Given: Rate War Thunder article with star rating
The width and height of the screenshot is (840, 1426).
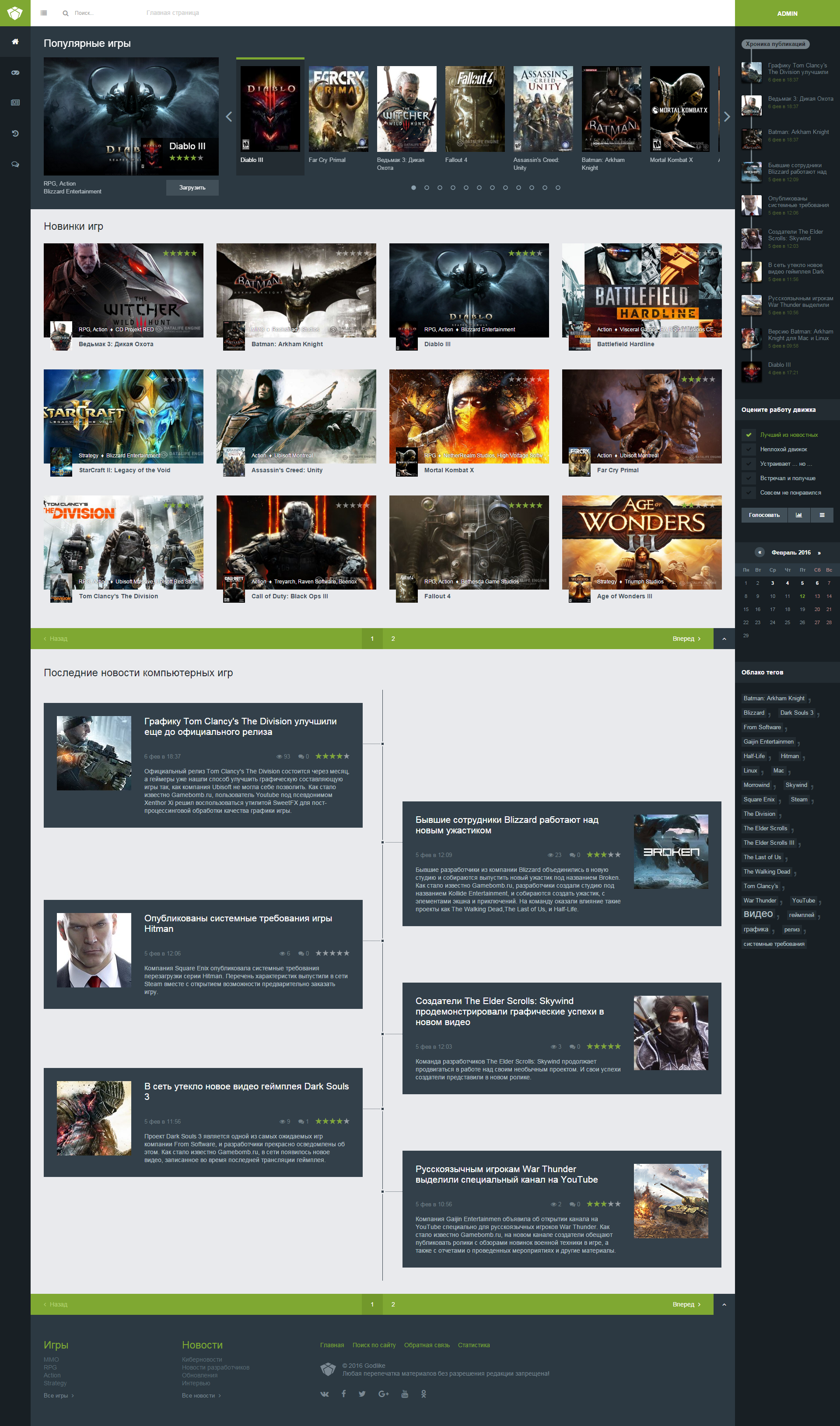Looking at the screenshot, I should (x=603, y=1204).
